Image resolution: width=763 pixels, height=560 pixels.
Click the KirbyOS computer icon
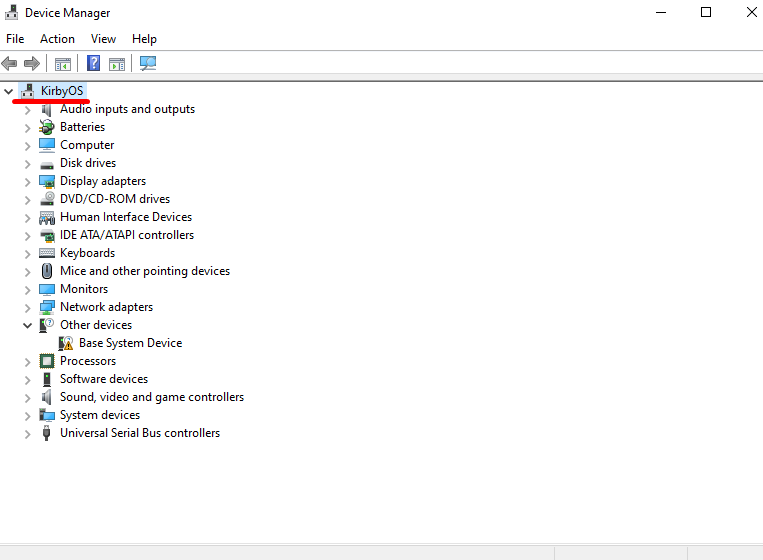point(28,91)
